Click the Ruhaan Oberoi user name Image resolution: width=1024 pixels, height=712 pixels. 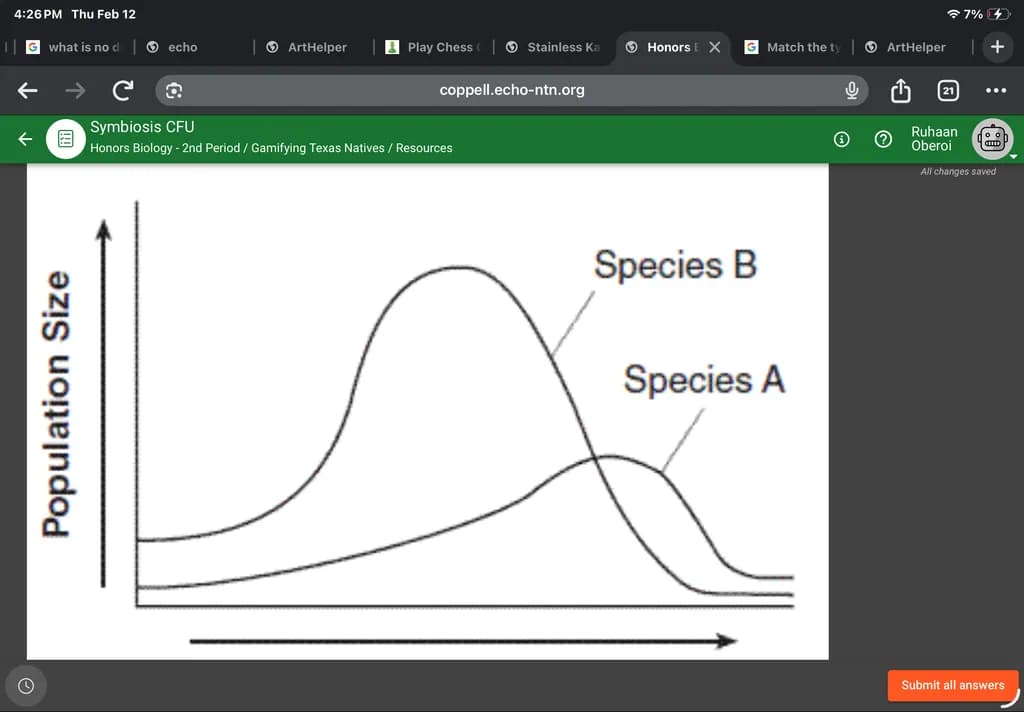(x=935, y=138)
